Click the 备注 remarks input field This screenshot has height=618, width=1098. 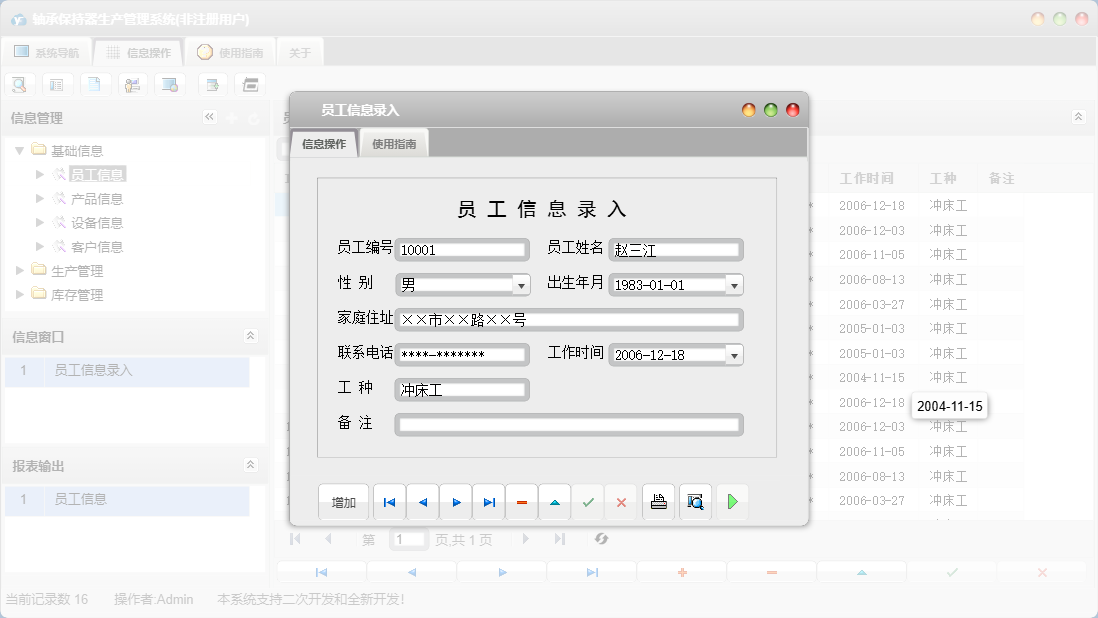tap(568, 424)
